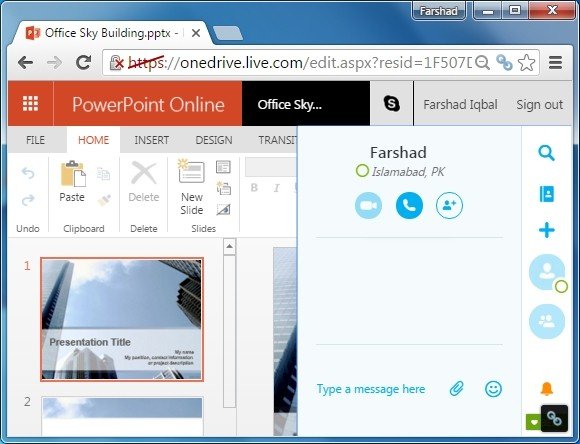The height and width of the screenshot is (444, 580).
Task: Click the Office Sky... document title
Action: (290, 105)
